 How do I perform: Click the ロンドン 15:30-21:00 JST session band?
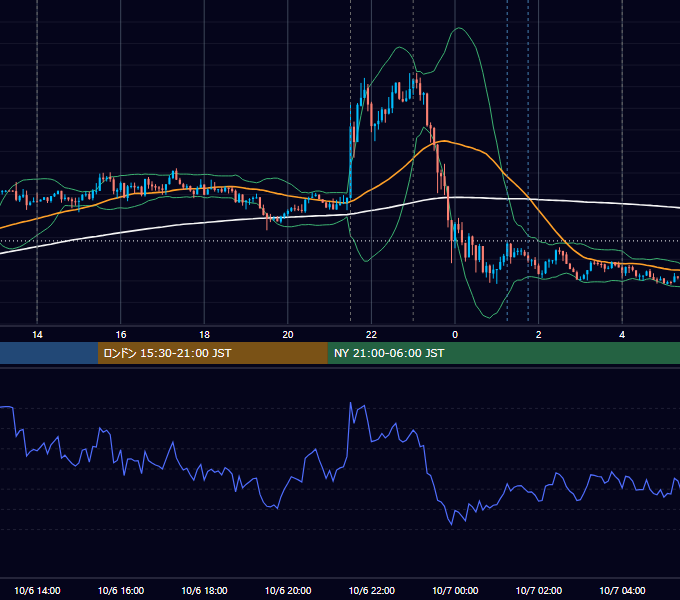click(212, 353)
